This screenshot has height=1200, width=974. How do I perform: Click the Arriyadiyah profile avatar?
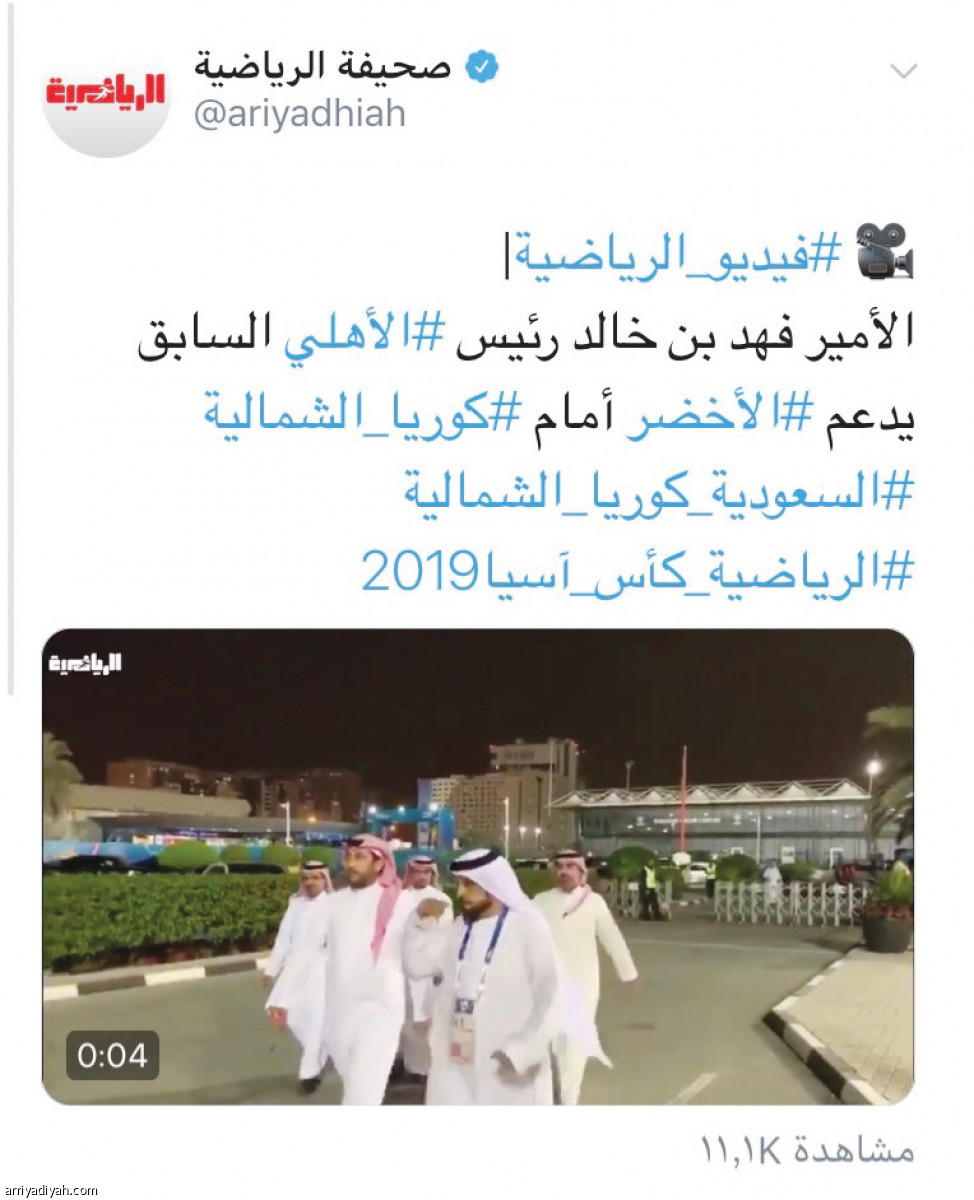click(106, 98)
